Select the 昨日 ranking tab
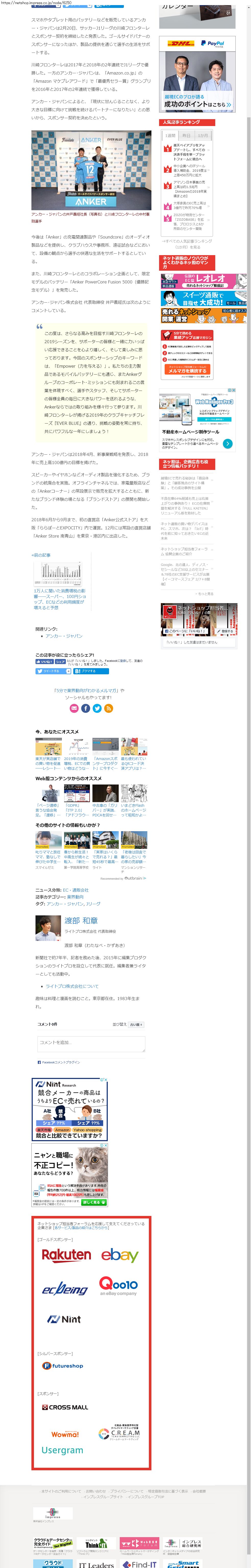Image resolution: width=251 pixels, height=1568 pixels. click(186, 136)
